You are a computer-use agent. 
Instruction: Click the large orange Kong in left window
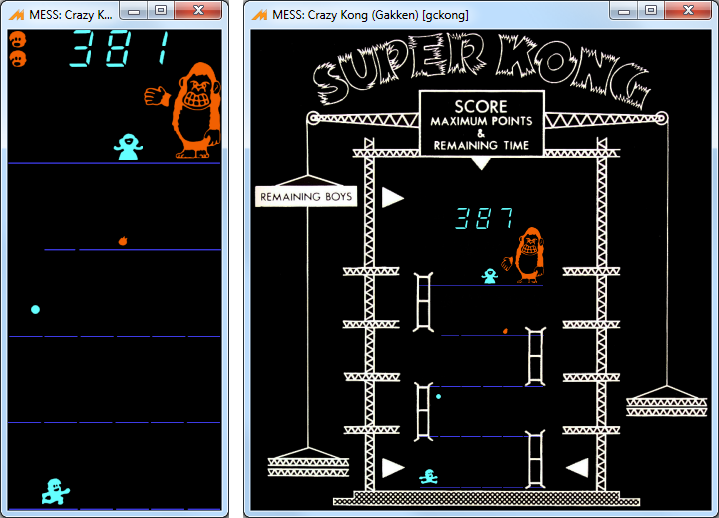196,110
